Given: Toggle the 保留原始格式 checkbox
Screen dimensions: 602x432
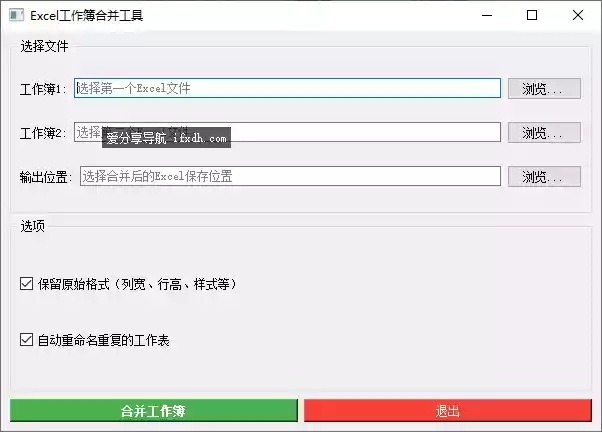Looking at the screenshot, I should pyautogui.click(x=27, y=284).
